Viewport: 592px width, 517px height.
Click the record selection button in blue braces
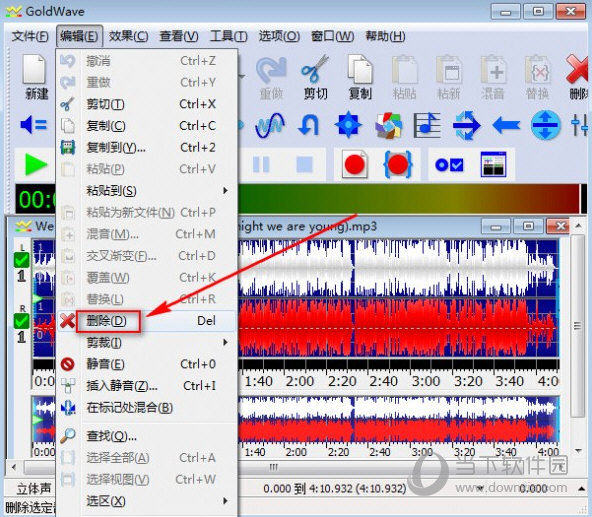397,164
